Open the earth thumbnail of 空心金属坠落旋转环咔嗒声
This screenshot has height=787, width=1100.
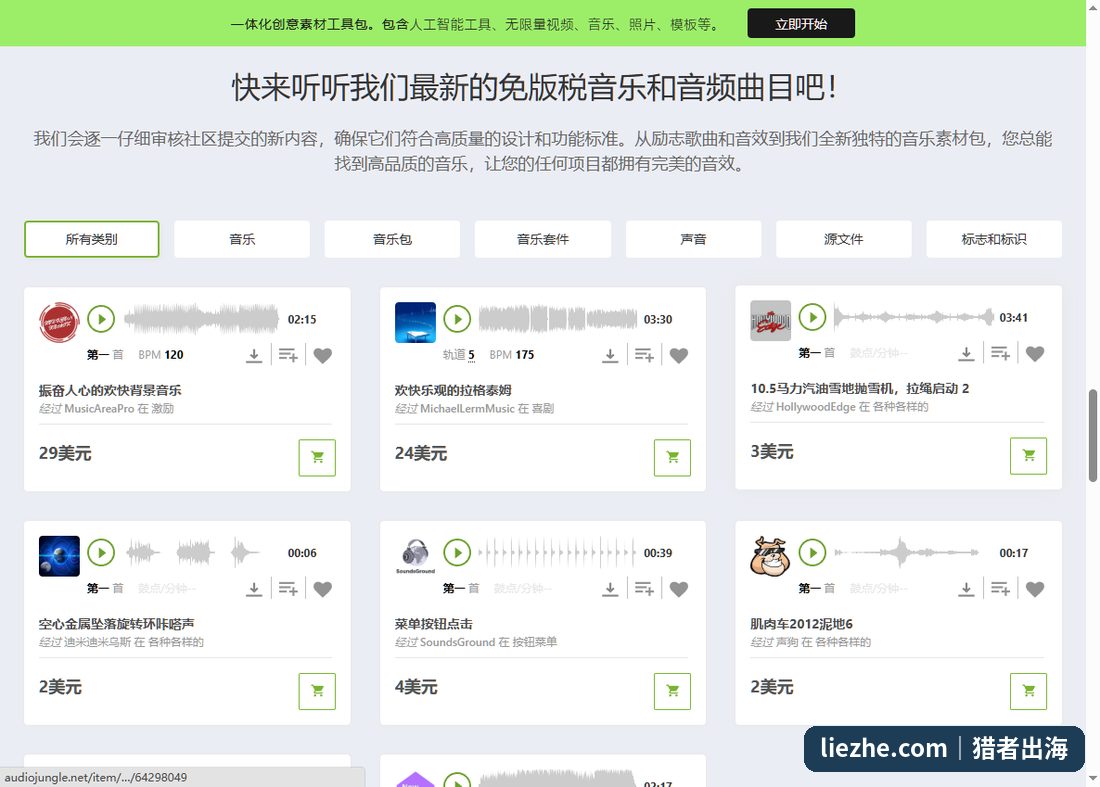click(x=60, y=556)
